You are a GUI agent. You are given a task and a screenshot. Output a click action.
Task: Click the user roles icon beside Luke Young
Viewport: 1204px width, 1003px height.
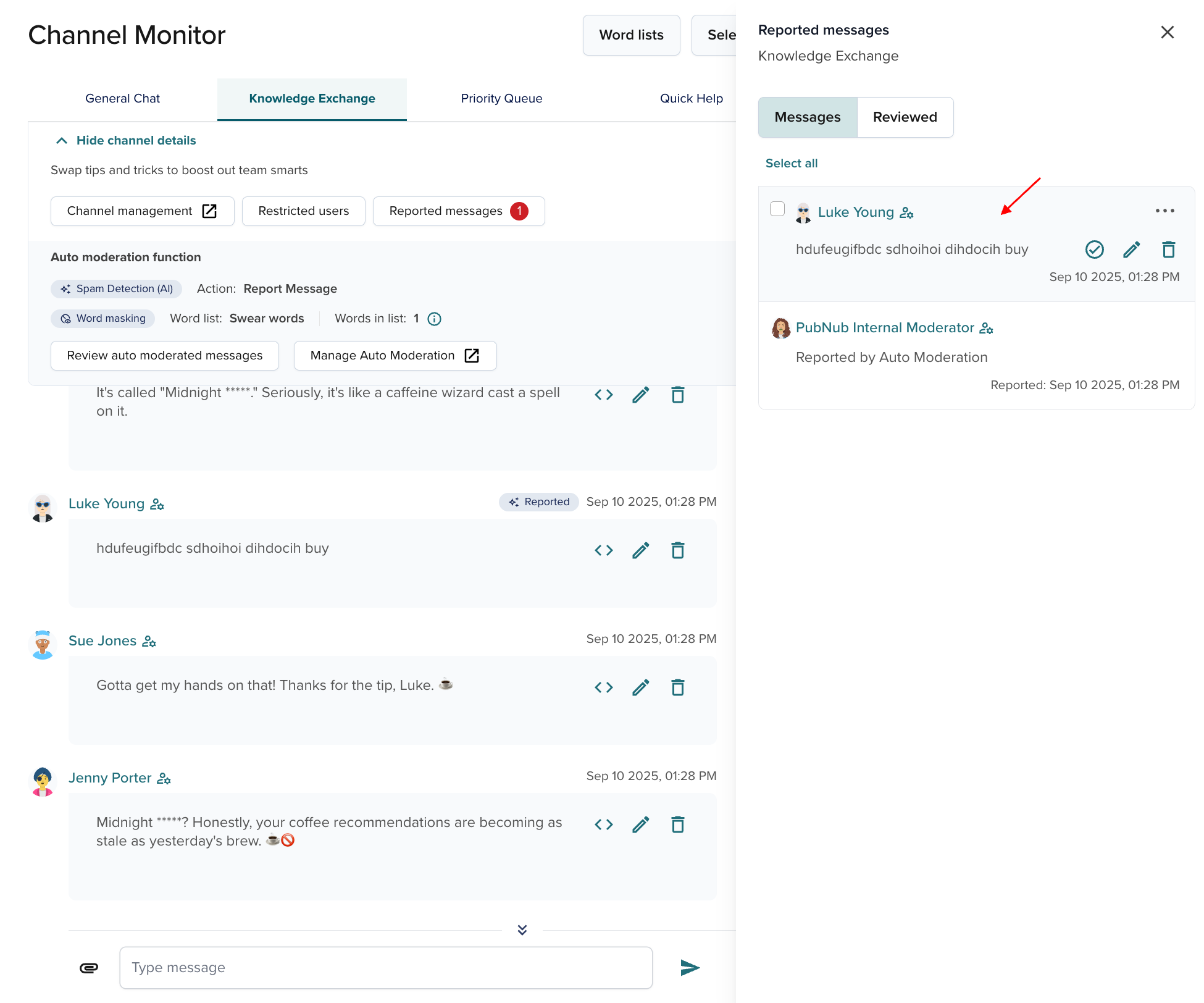point(906,212)
